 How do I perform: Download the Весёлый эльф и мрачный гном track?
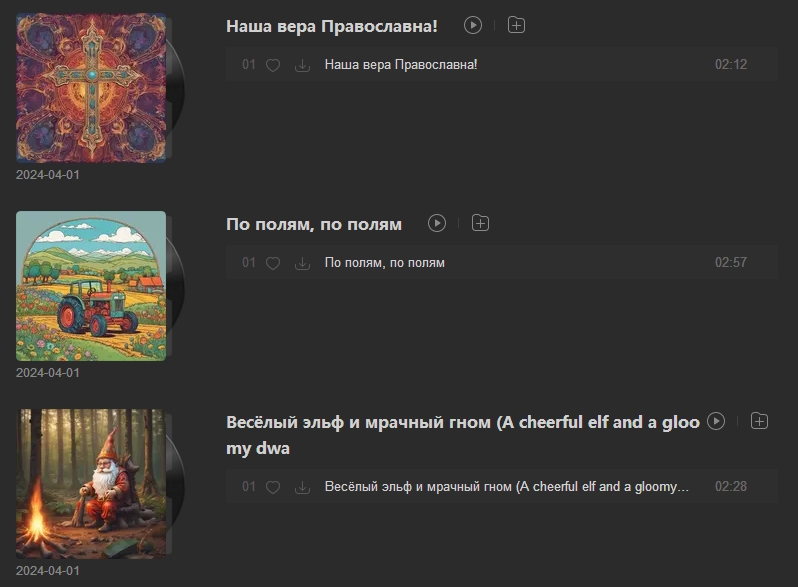coord(302,487)
